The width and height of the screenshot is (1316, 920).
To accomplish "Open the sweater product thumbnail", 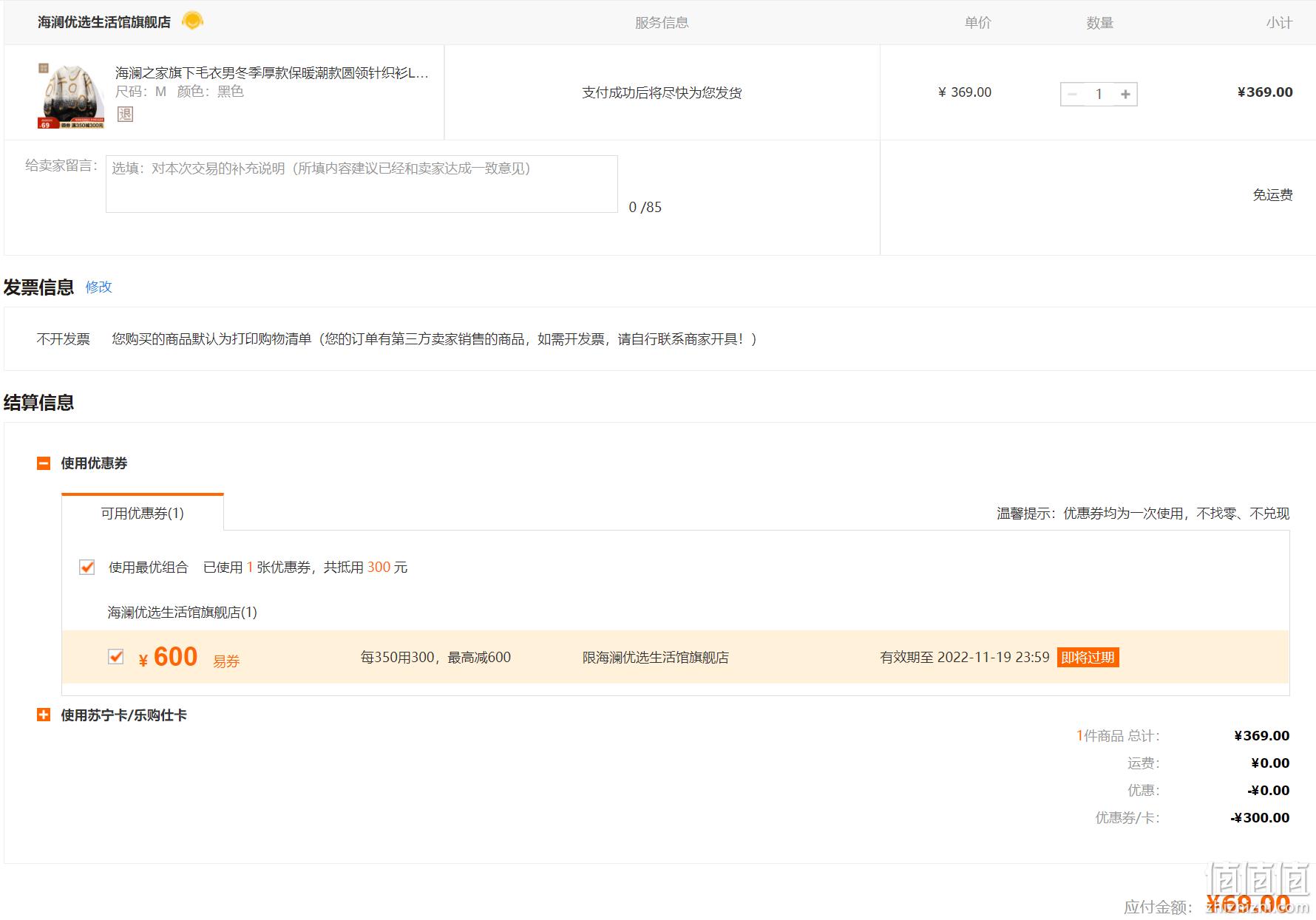I will point(71,95).
